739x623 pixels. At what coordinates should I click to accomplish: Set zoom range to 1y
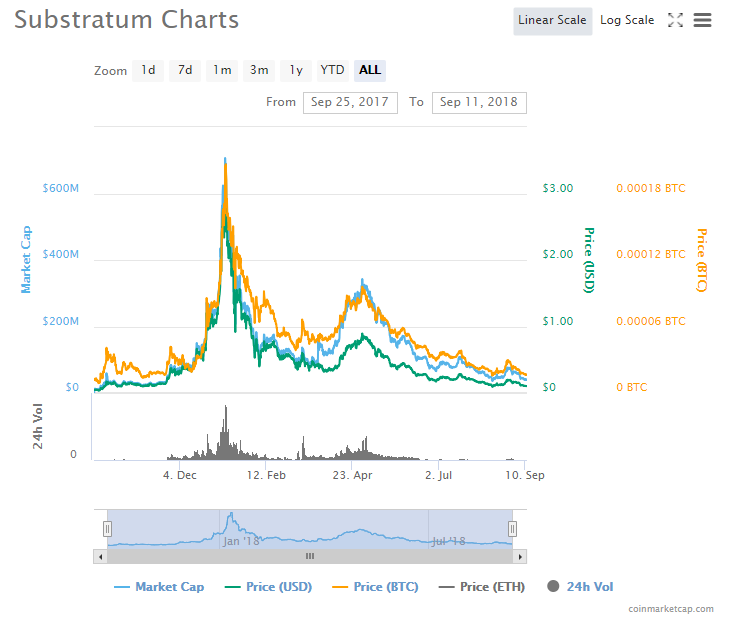pyautogui.click(x=296, y=71)
